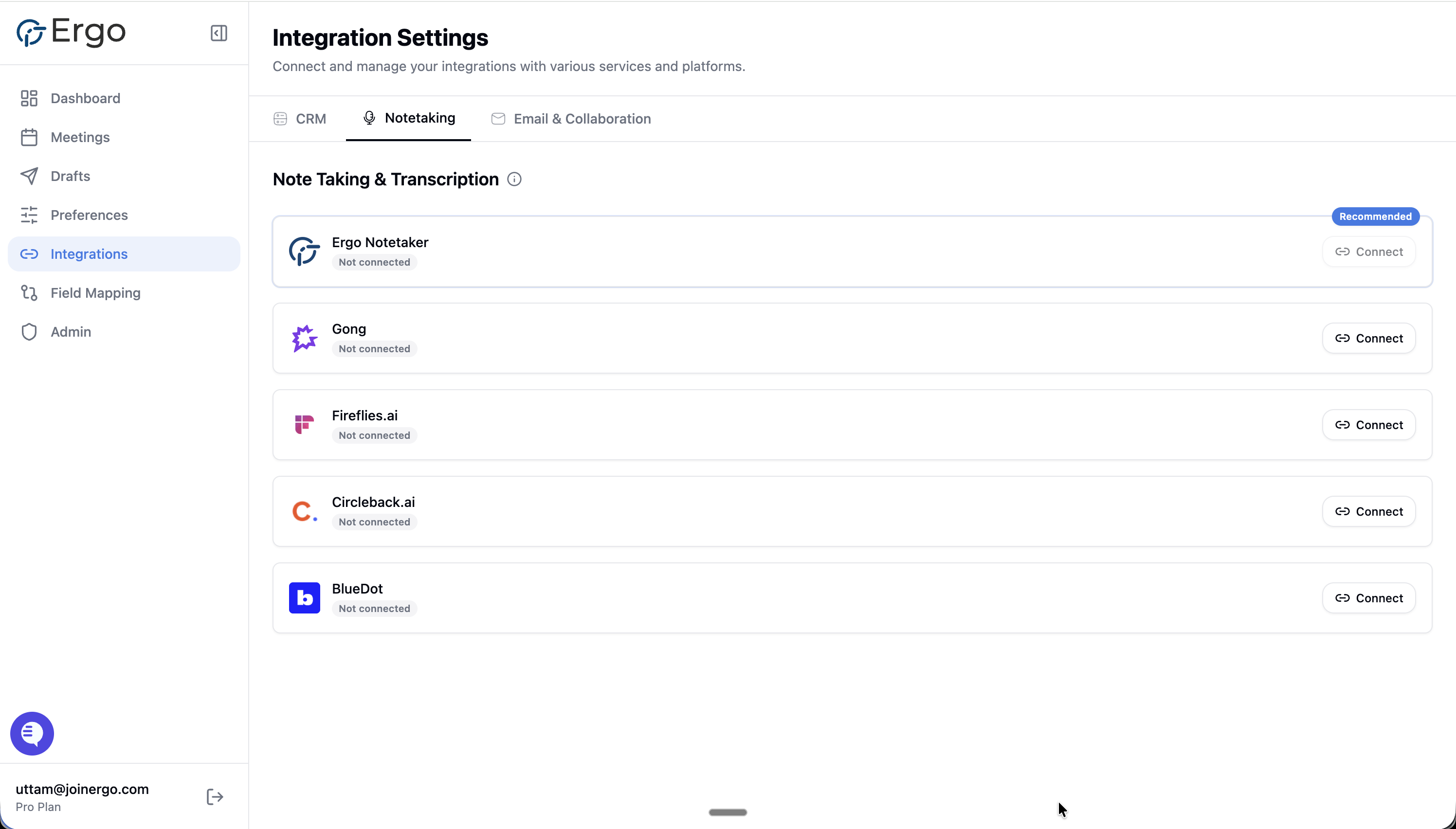Screen dimensions: 1456x829
Task: Connect the Fireflies.ai integration
Action: click(1368, 425)
